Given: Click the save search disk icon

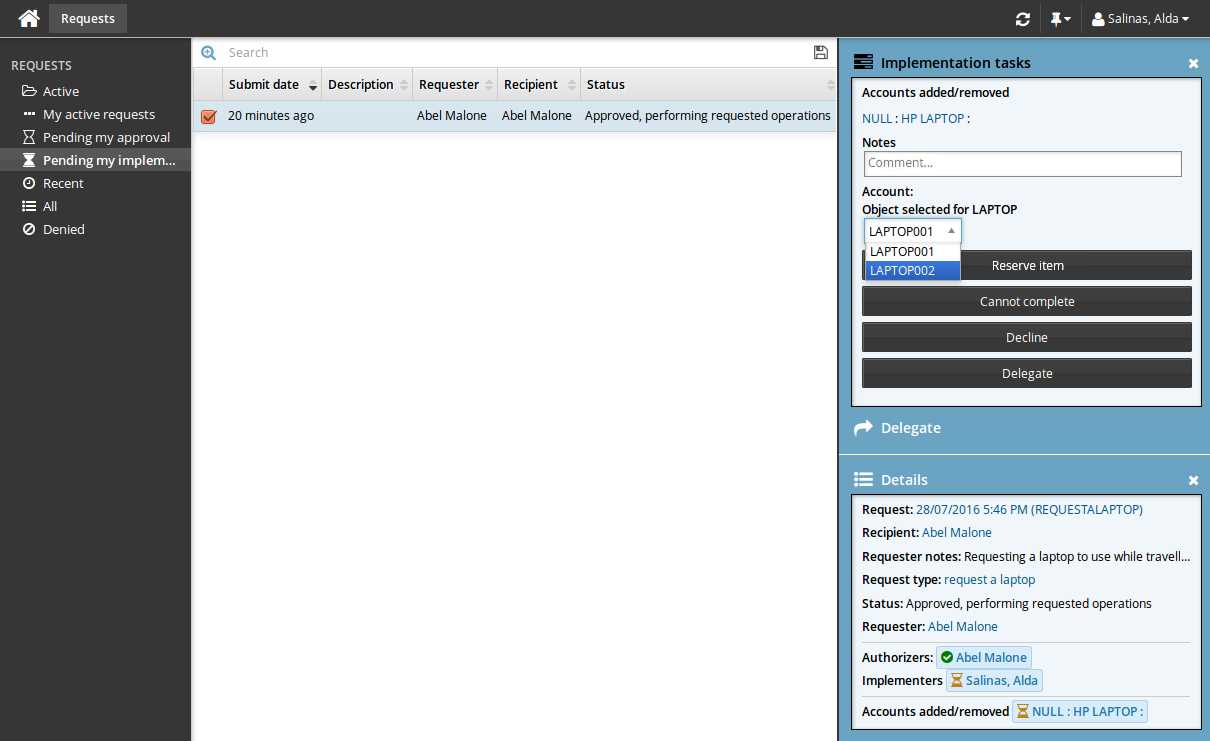Looking at the screenshot, I should [x=821, y=53].
